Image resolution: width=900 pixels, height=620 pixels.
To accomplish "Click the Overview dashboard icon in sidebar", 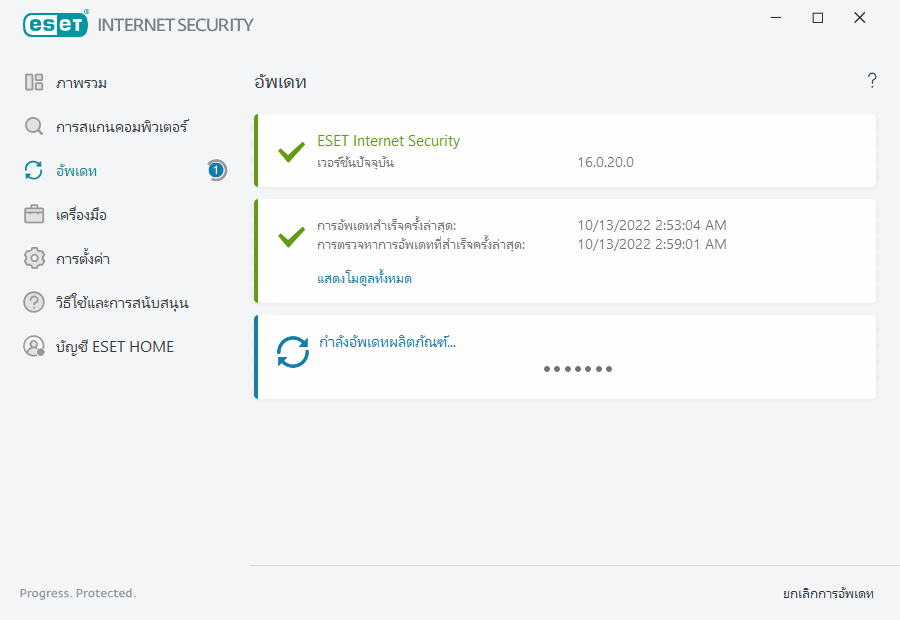I will tap(34, 83).
